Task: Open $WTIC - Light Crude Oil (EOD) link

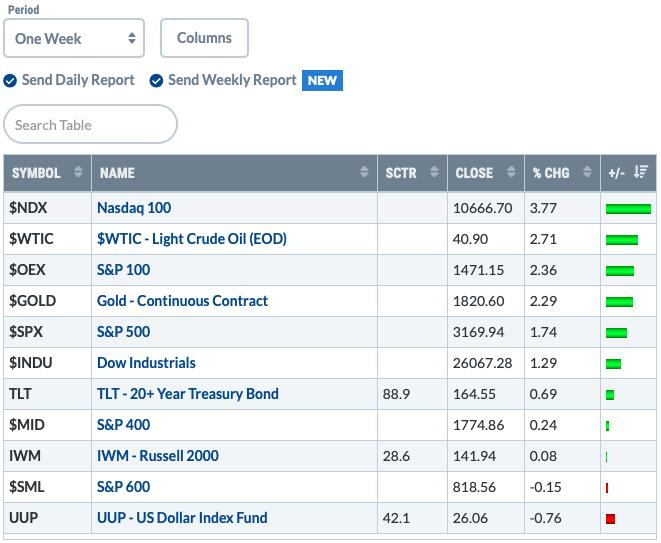Action: tap(192, 239)
